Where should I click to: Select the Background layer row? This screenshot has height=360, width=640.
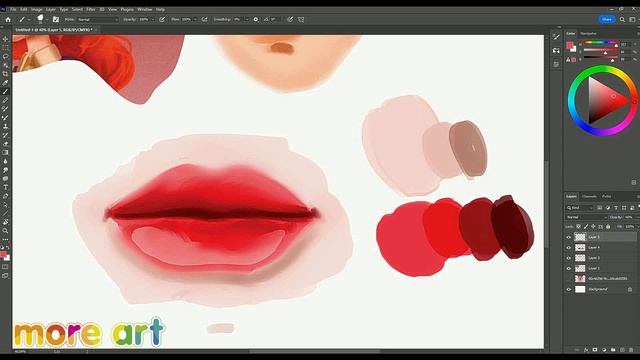(601, 289)
